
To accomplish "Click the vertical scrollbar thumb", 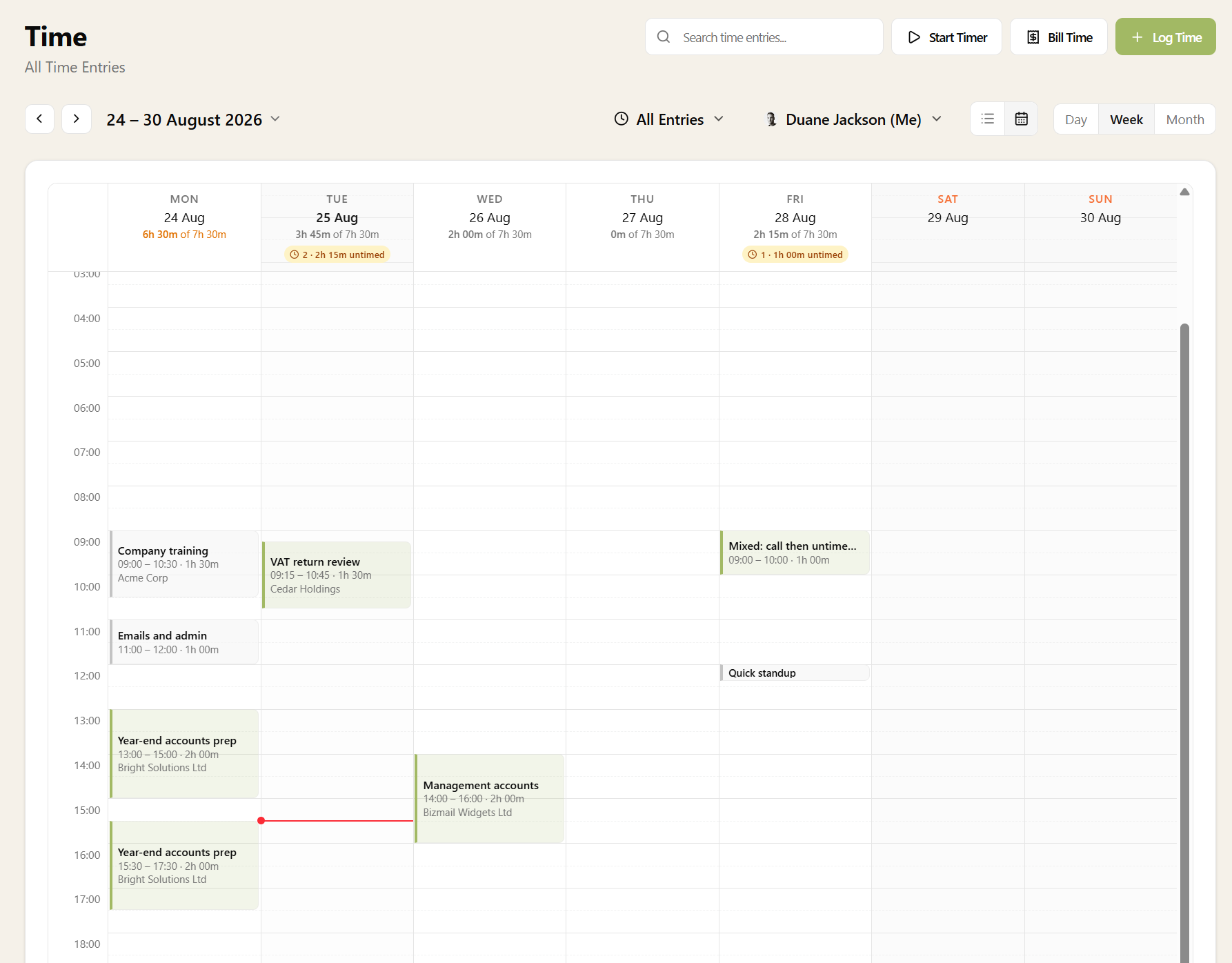I will [1184, 642].
